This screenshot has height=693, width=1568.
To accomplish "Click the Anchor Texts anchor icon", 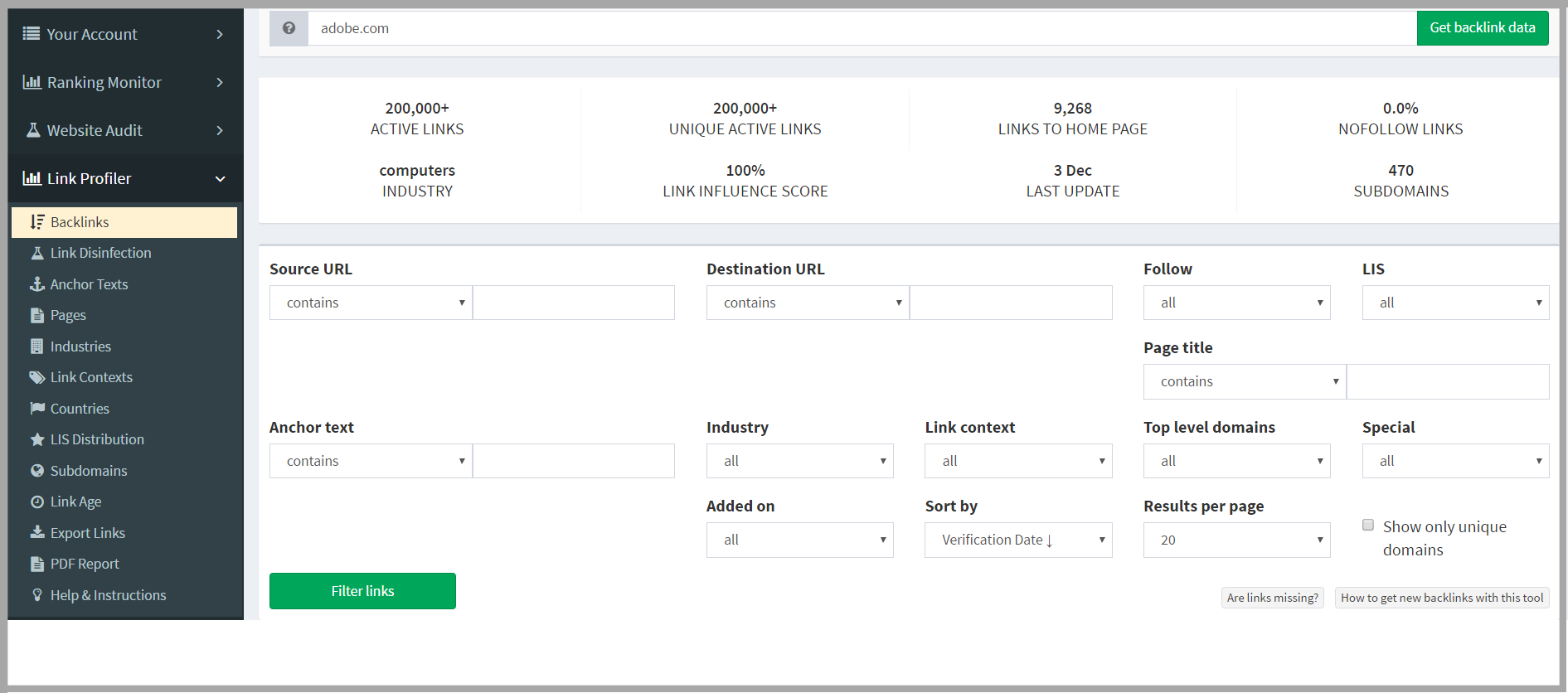I will [37, 283].
